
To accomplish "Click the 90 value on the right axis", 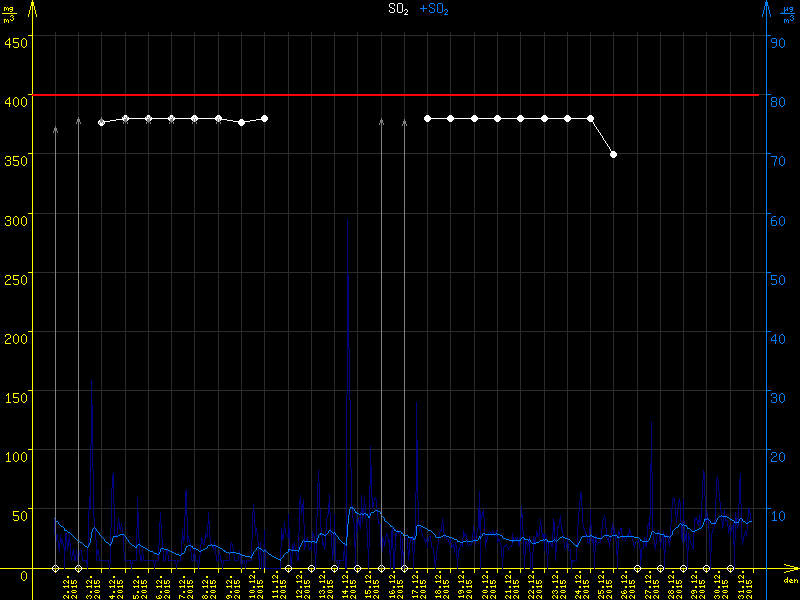I will pos(776,41).
